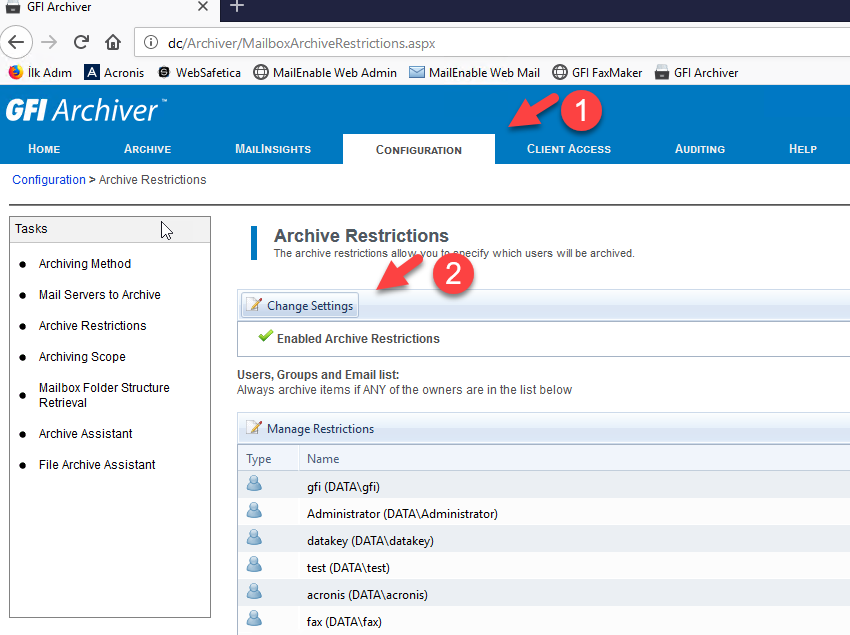Click the browser forward arrow
The image size is (850, 635).
[x=49, y=42]
